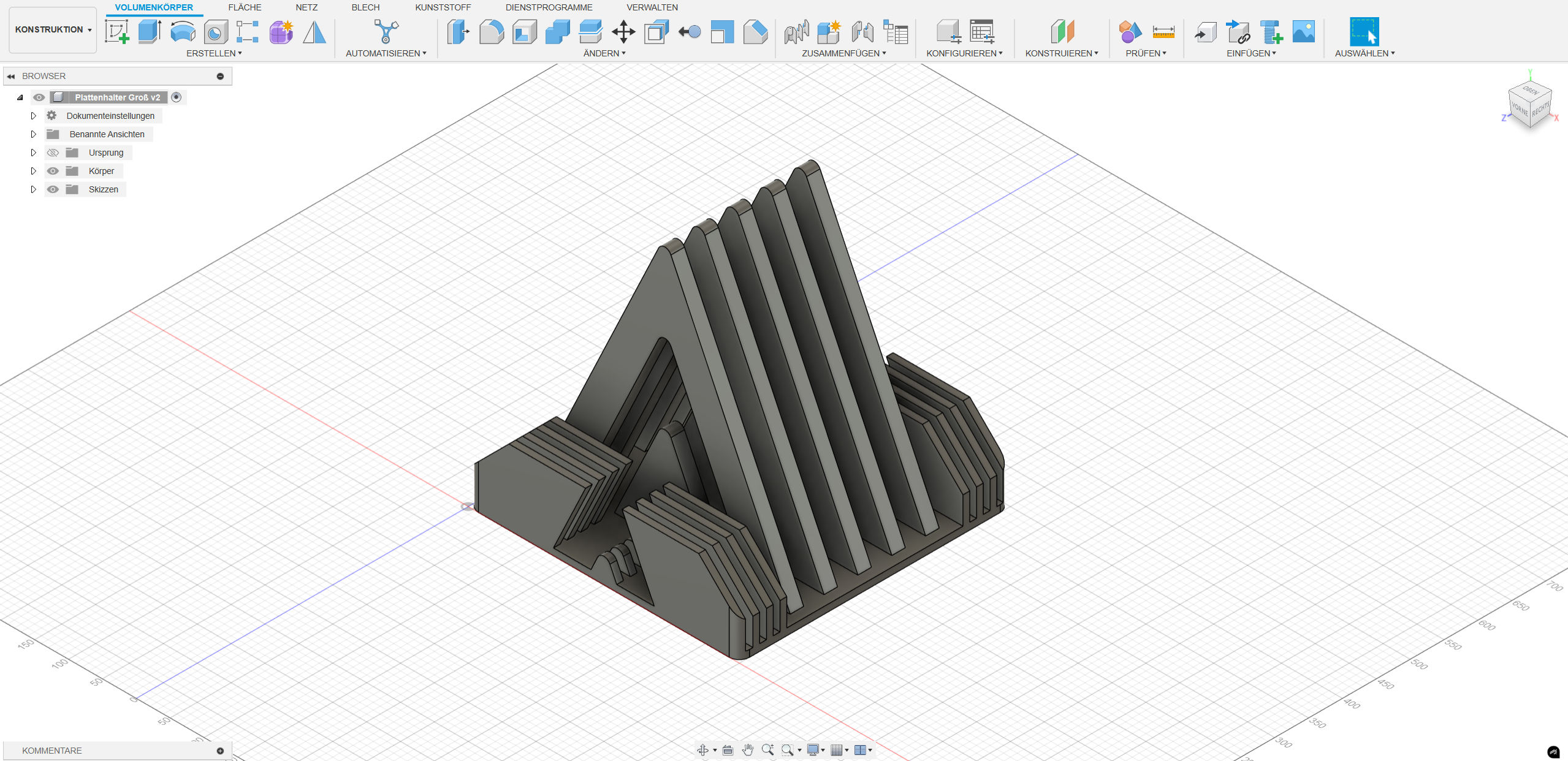Open the ERSTELLEN menu
This screenshot has width=1568, height=761.
[214, 53]
